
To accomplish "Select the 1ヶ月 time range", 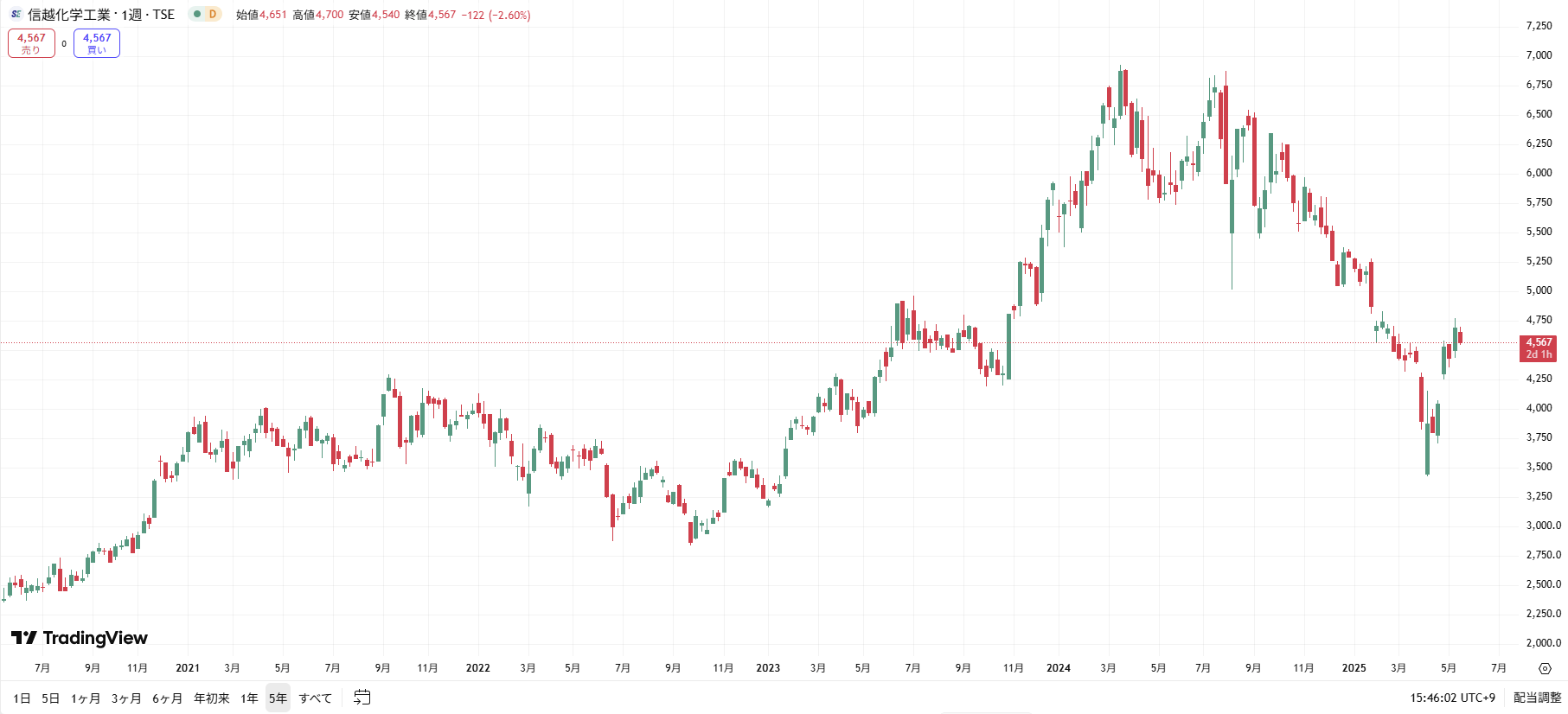I will tap(86, 698).
